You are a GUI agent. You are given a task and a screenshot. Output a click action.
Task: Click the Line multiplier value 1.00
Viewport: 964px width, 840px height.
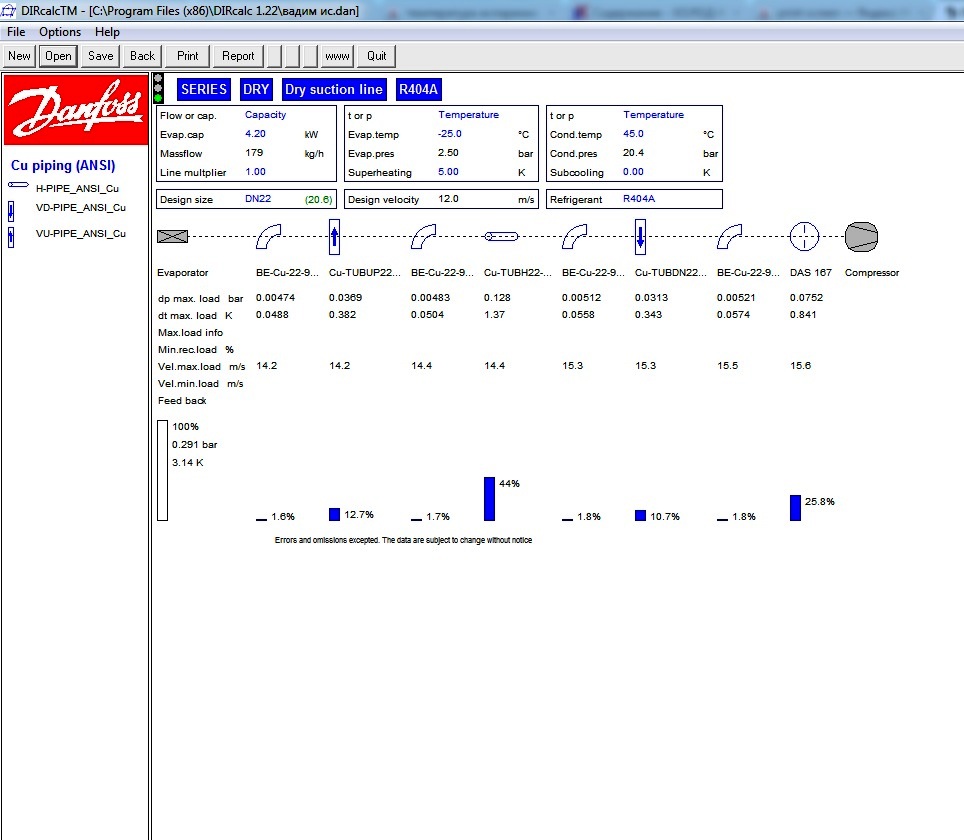(x=255, y=172)
